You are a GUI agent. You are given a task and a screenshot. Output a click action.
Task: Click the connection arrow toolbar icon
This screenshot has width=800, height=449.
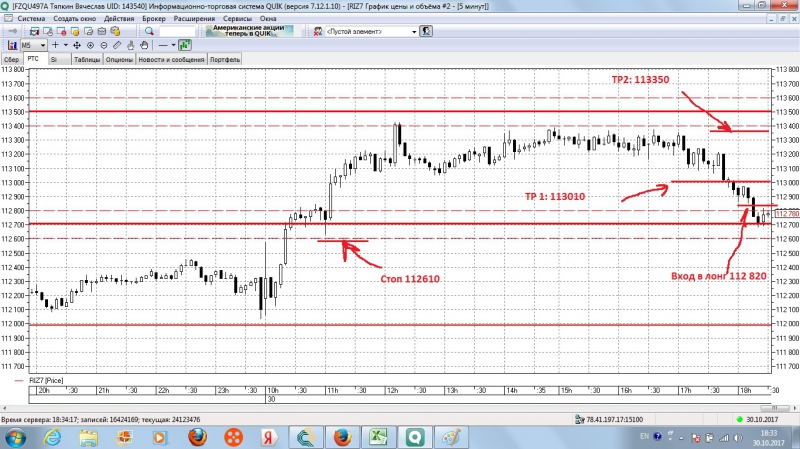click(12, 32)
